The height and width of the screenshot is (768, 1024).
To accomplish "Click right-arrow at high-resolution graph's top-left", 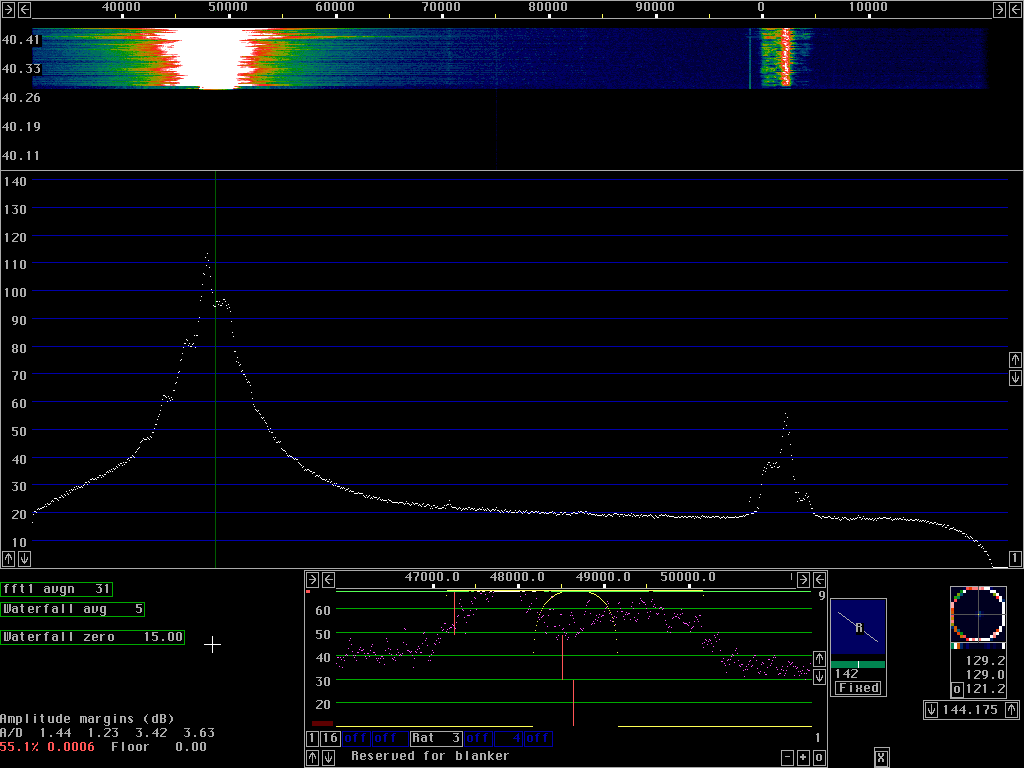I will click(x=312, y=579).
